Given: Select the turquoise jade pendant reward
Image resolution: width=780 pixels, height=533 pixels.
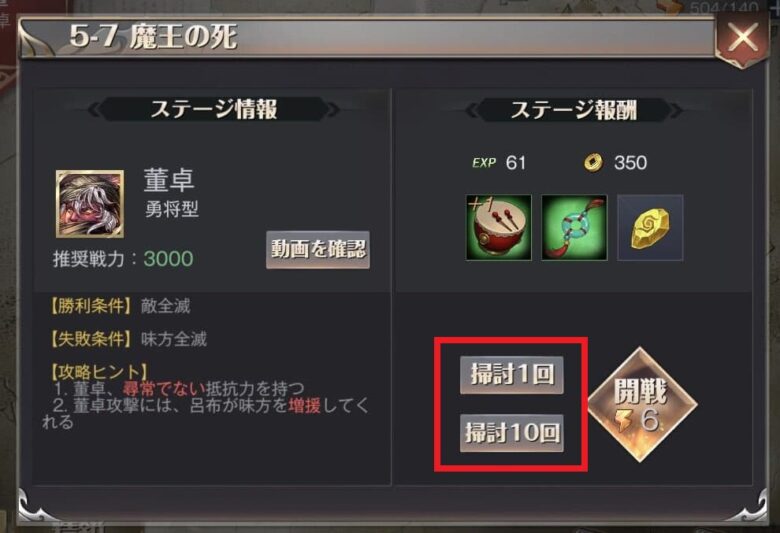Looking at the screenshot, I should tap(574, 227).
